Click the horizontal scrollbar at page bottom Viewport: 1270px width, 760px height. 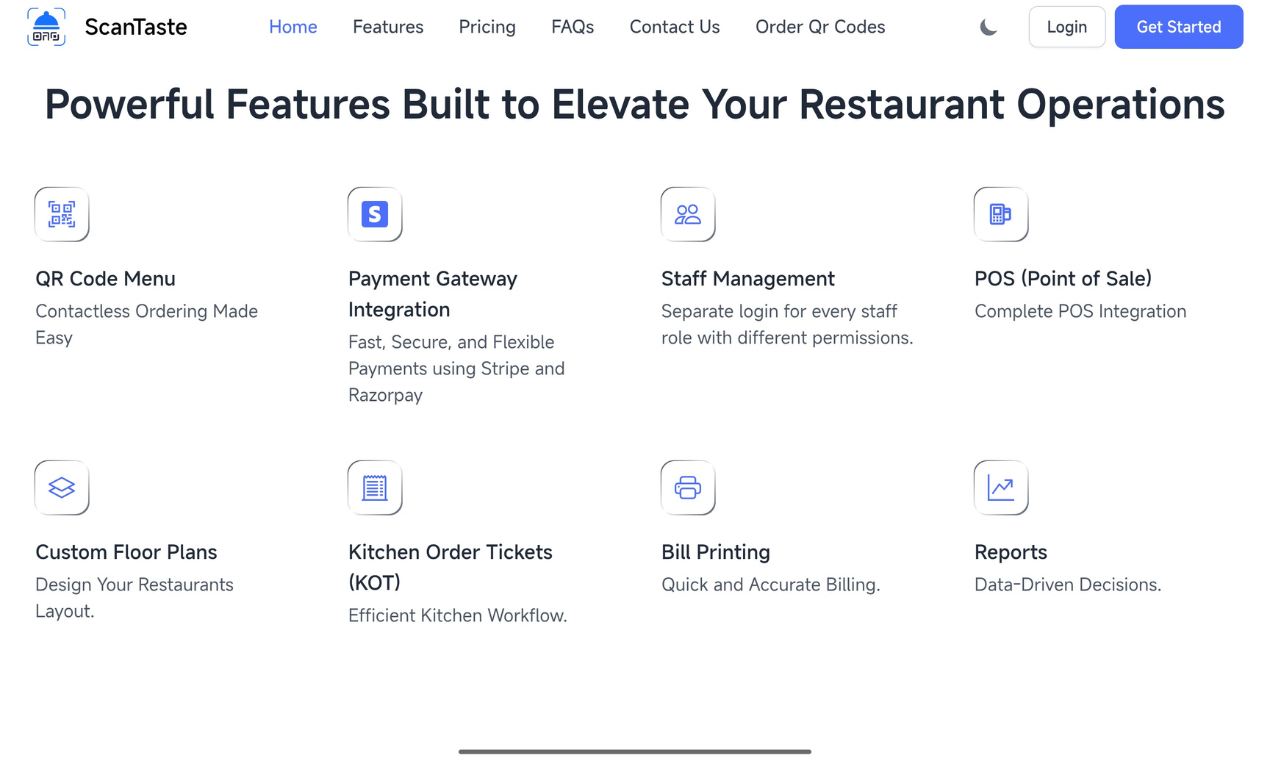[x=635, y=751]
